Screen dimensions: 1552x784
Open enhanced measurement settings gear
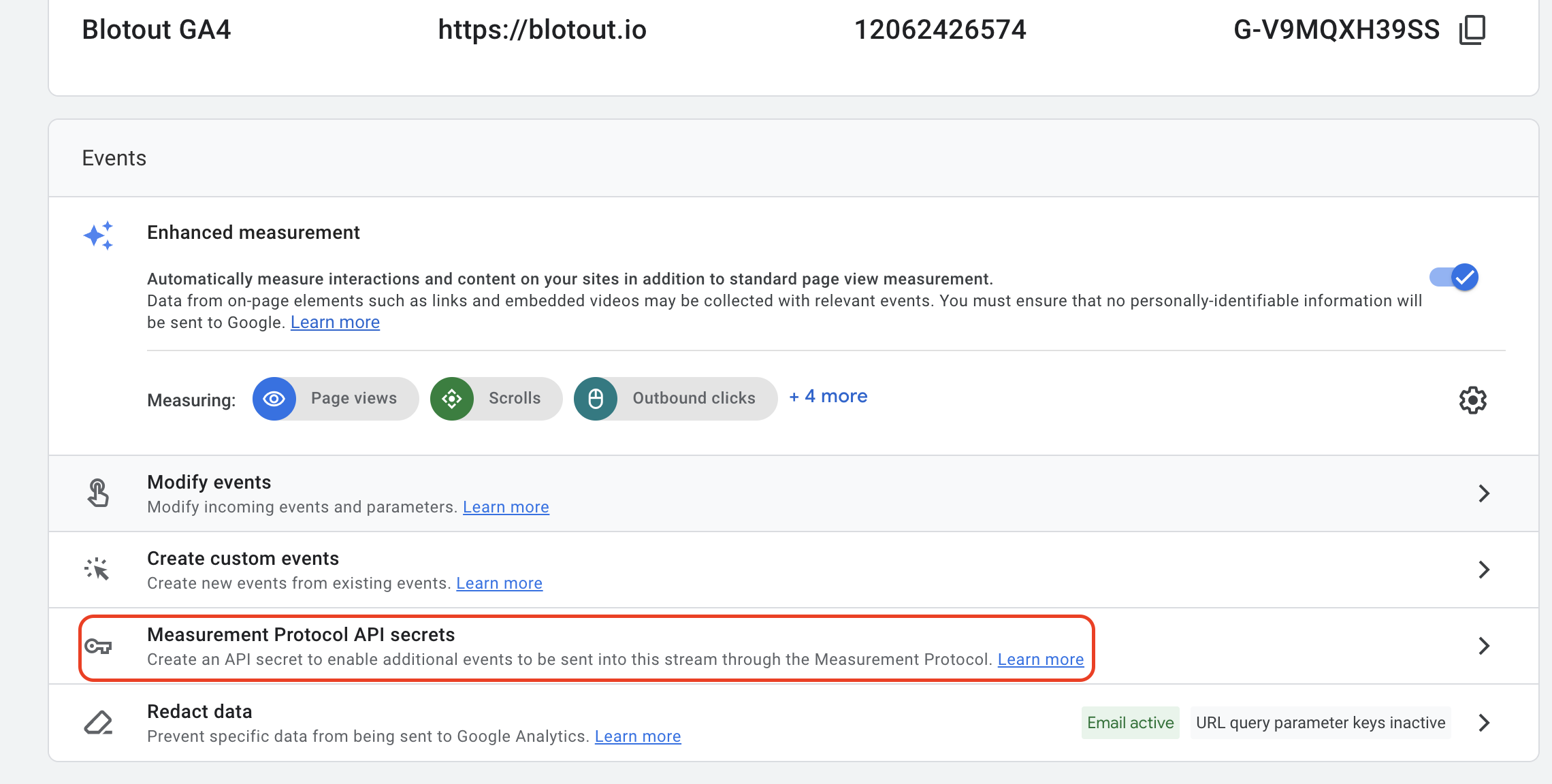click(1472, 400)
